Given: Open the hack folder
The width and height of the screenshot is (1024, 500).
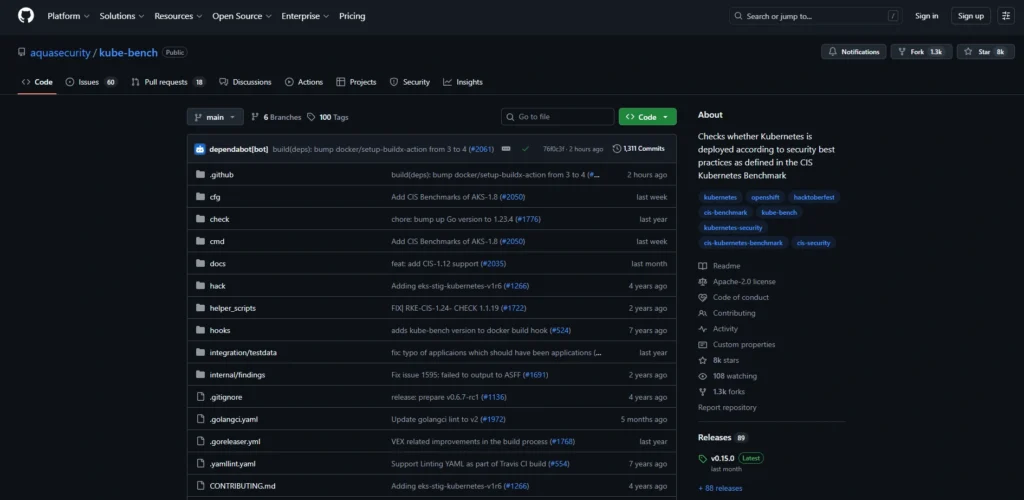Looking at the screenshot, I should pyautogui.click(x=217, y=286).
